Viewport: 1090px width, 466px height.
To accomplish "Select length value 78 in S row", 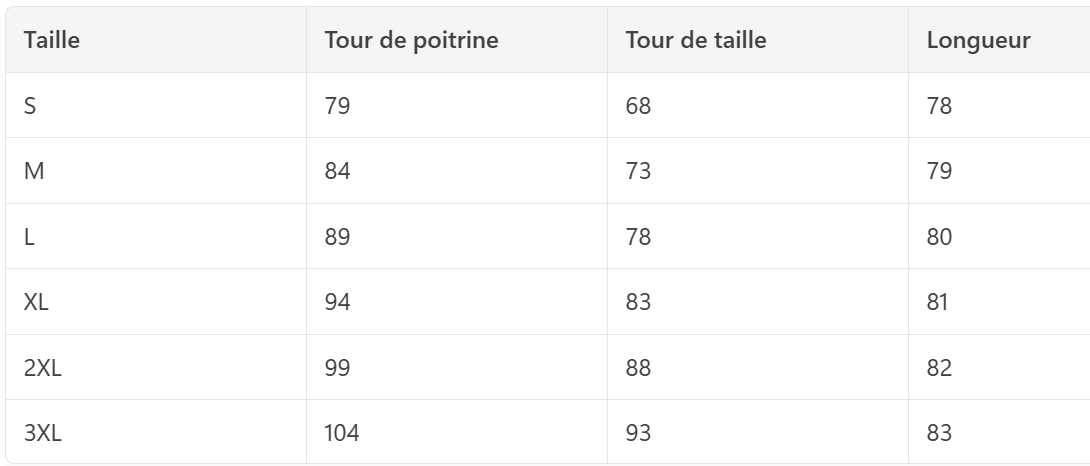I will [939, 106].
